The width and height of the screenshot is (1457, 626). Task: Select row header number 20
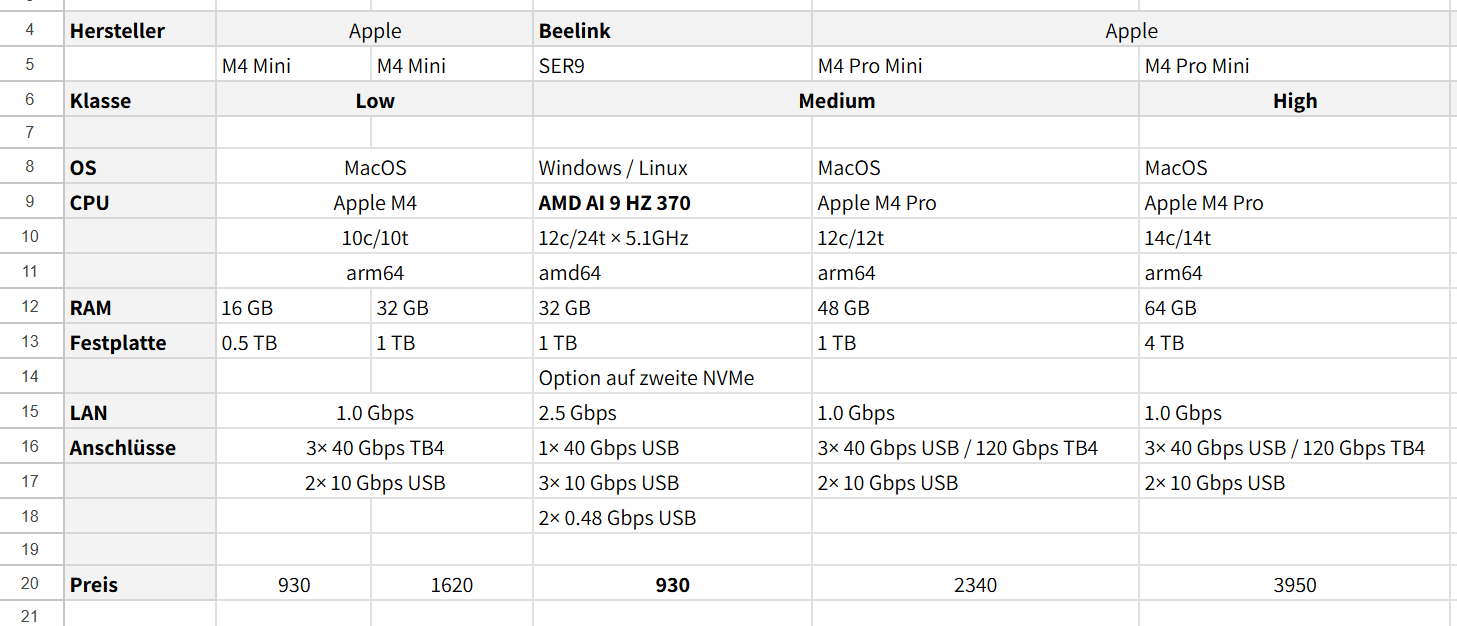32,585
